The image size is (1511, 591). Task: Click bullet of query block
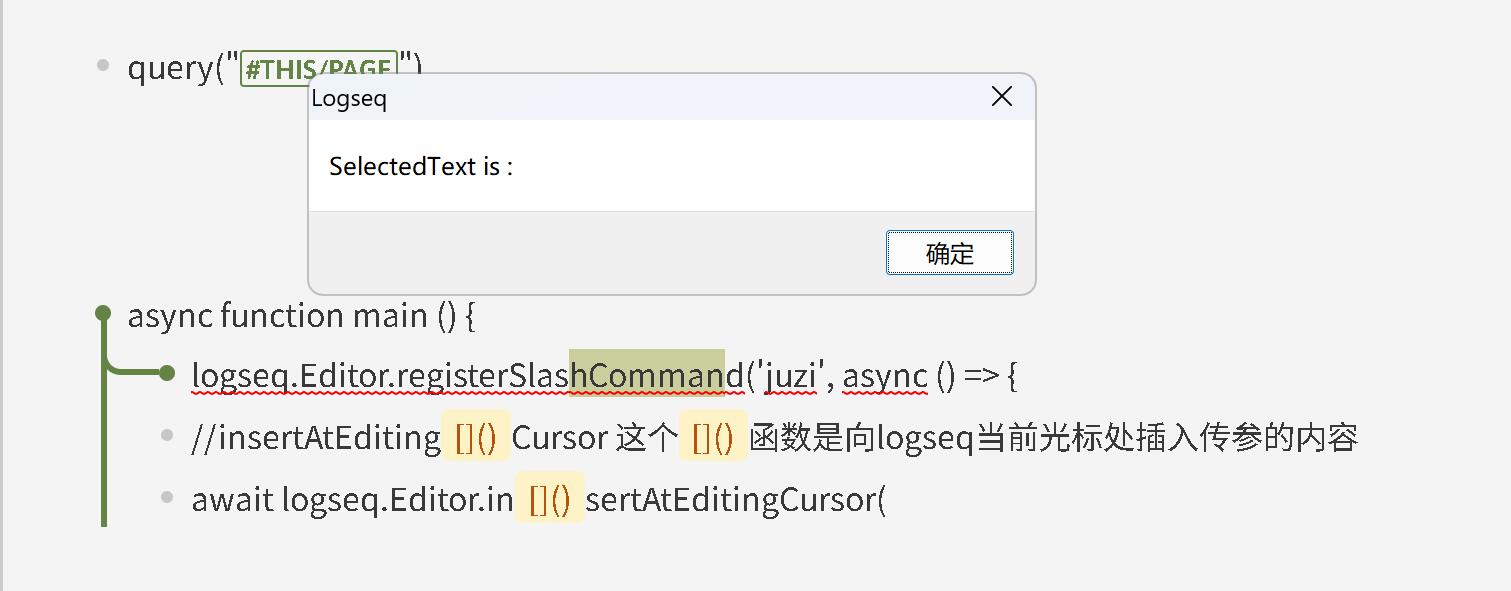102,65
